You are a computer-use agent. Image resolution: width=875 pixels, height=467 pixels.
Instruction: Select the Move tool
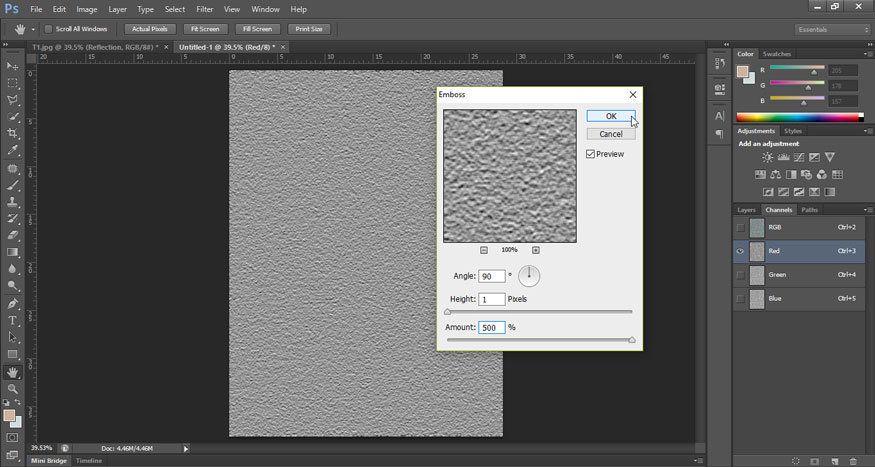[x=13, y=65]
